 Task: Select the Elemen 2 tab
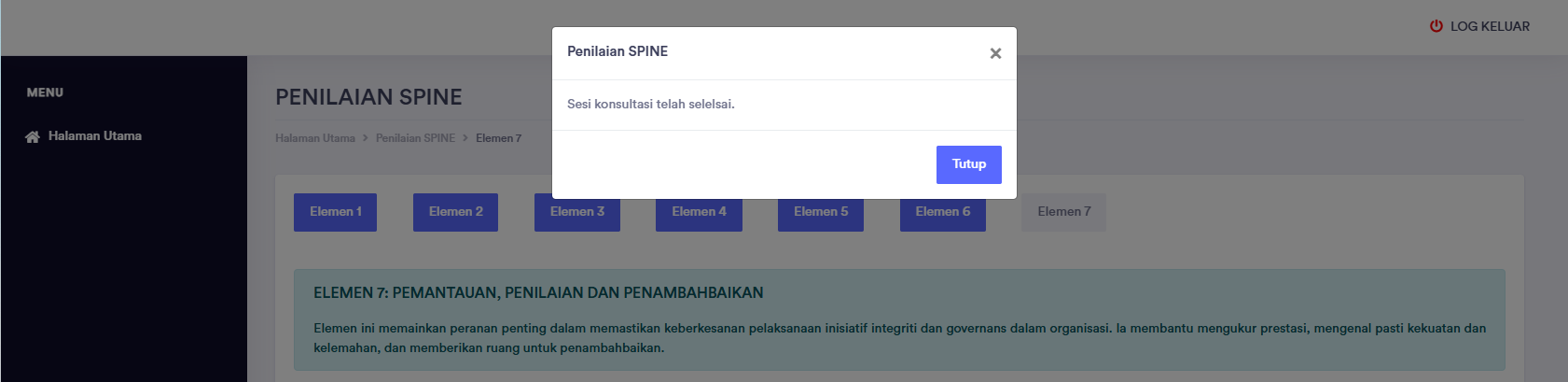pos(455,212)
